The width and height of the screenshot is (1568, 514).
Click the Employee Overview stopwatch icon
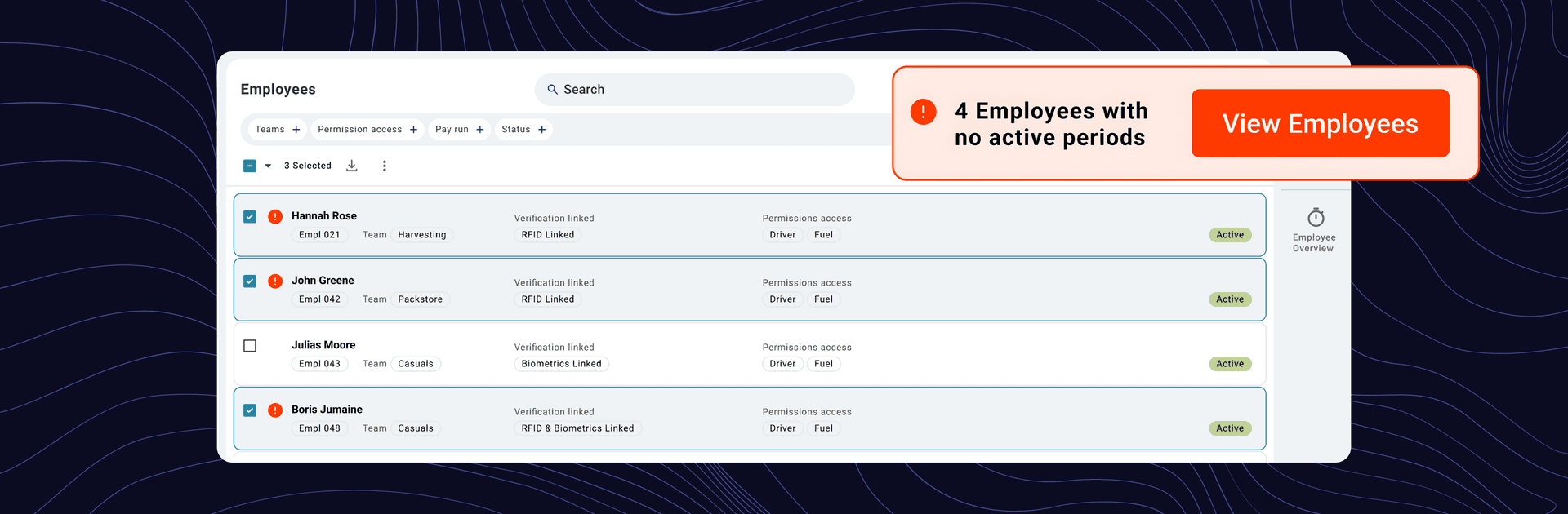coord(1315,218)
